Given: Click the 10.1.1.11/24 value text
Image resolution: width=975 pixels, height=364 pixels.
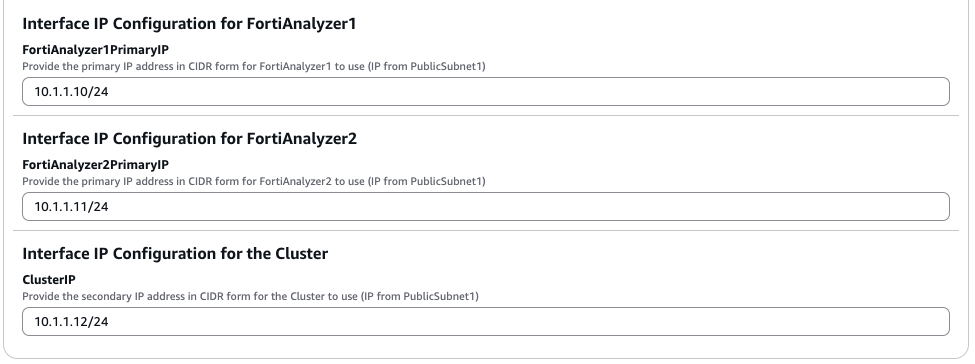Looking at the screenshot, I should pyautogui.click(x=72, y=207).
